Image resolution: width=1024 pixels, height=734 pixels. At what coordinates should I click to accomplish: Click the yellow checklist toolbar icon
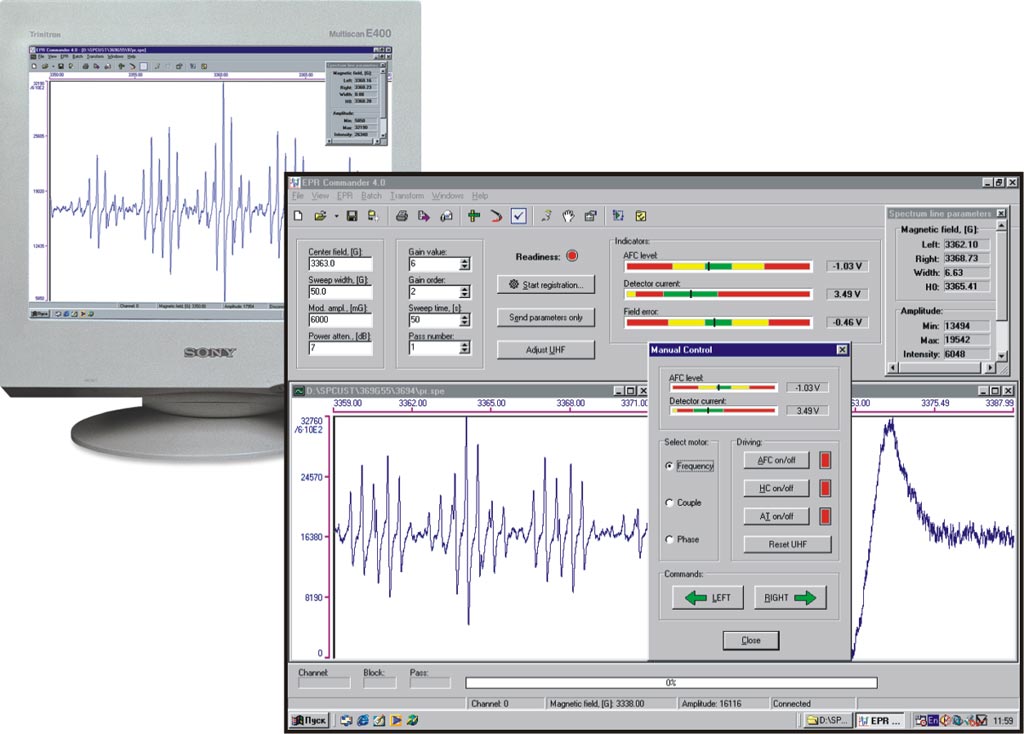point(641,215)
